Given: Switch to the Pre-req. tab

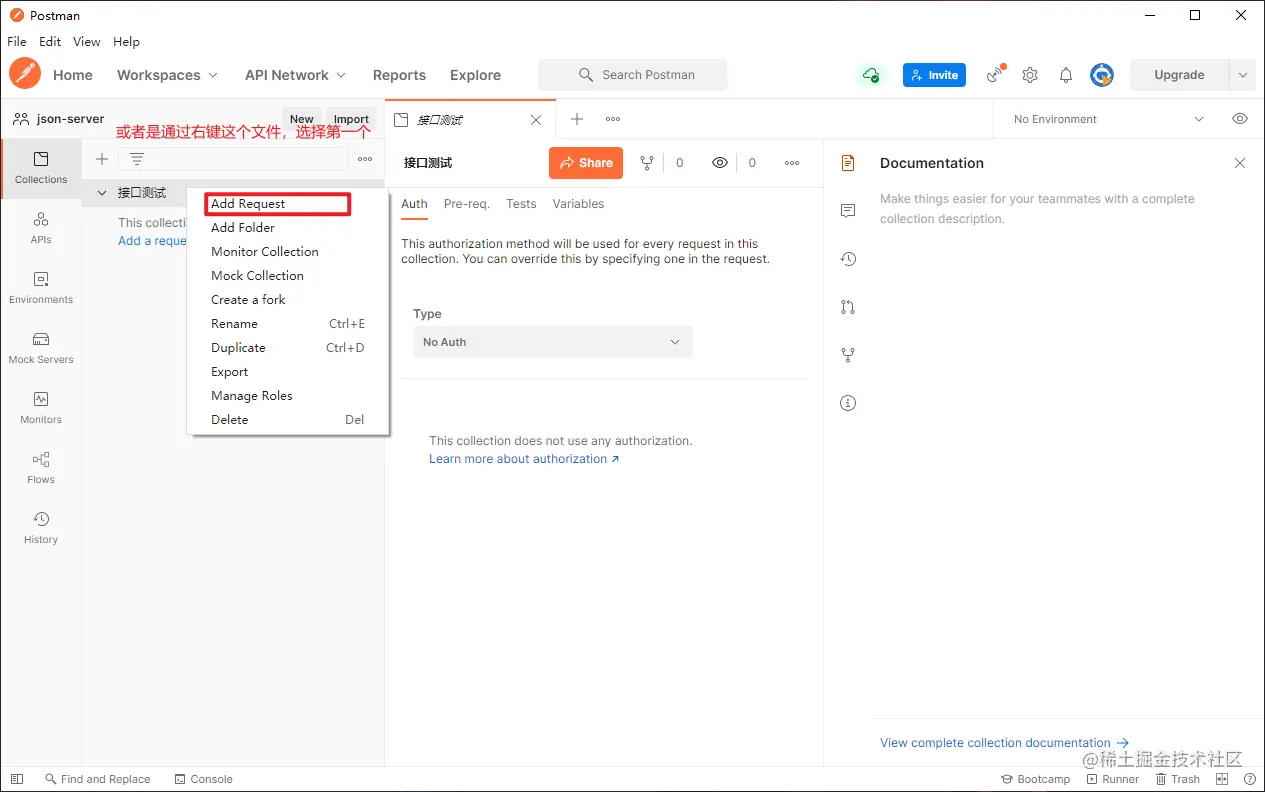Looking at the screenshot, I should click(466, 204).
